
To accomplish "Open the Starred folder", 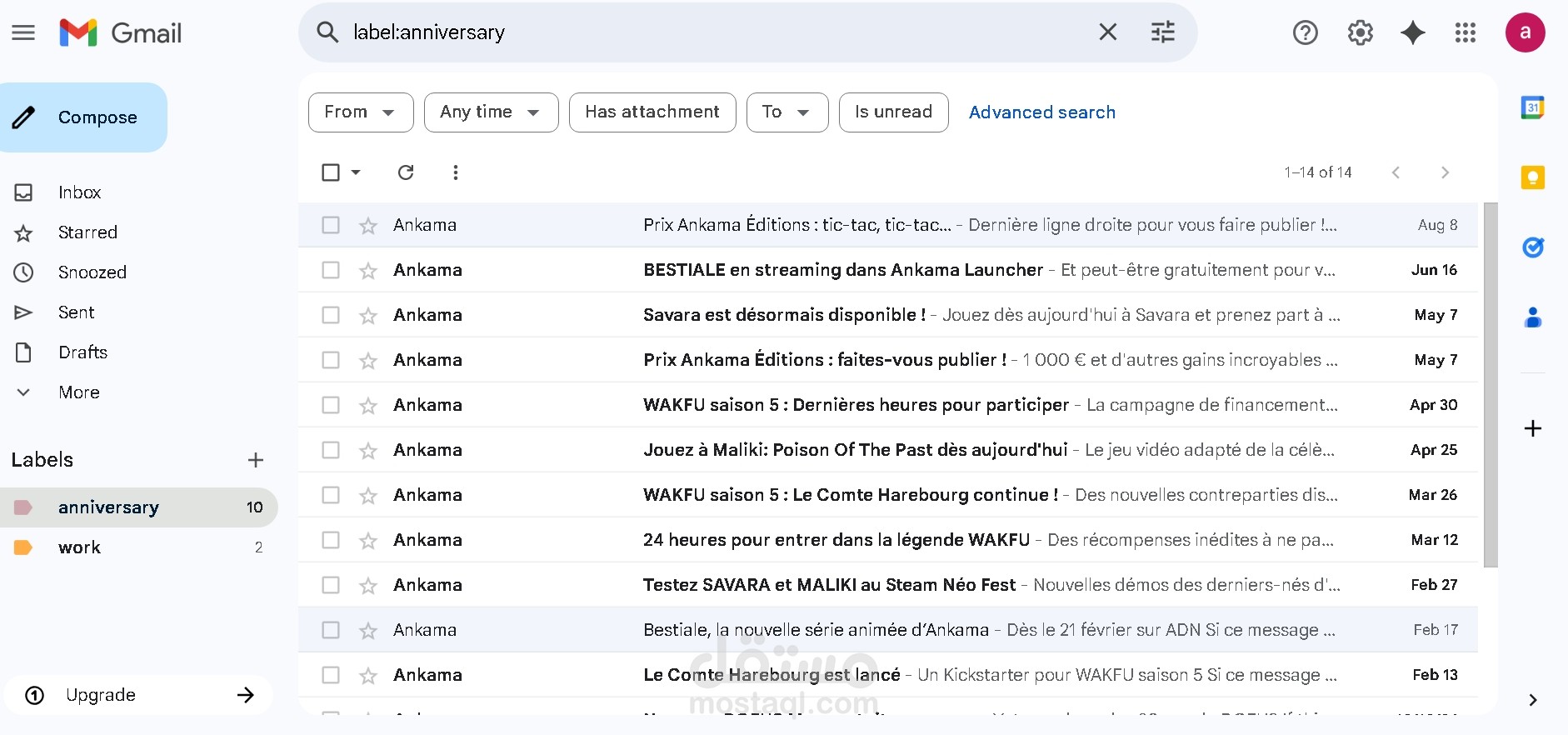I will tap(87, 232).
